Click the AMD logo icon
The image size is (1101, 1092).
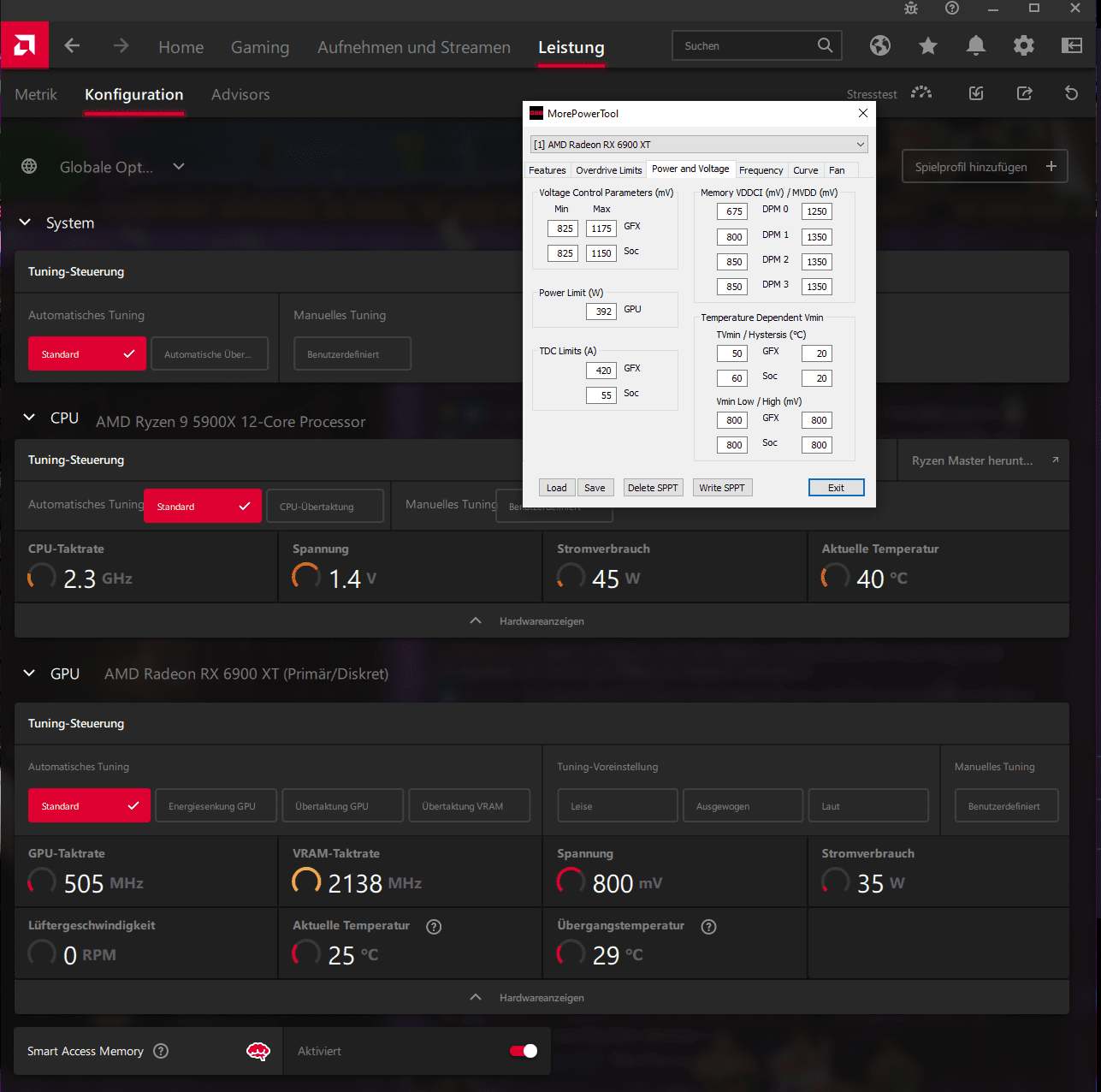[x=24, y=45]
